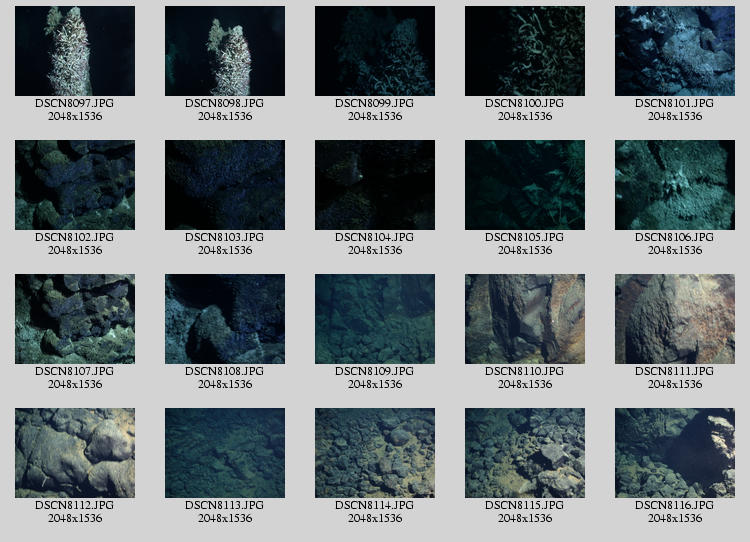This screenshot has width=750, height=542.
Task: Open the DSCN8116.JPG thumbnail image
Action: (675, 453)
